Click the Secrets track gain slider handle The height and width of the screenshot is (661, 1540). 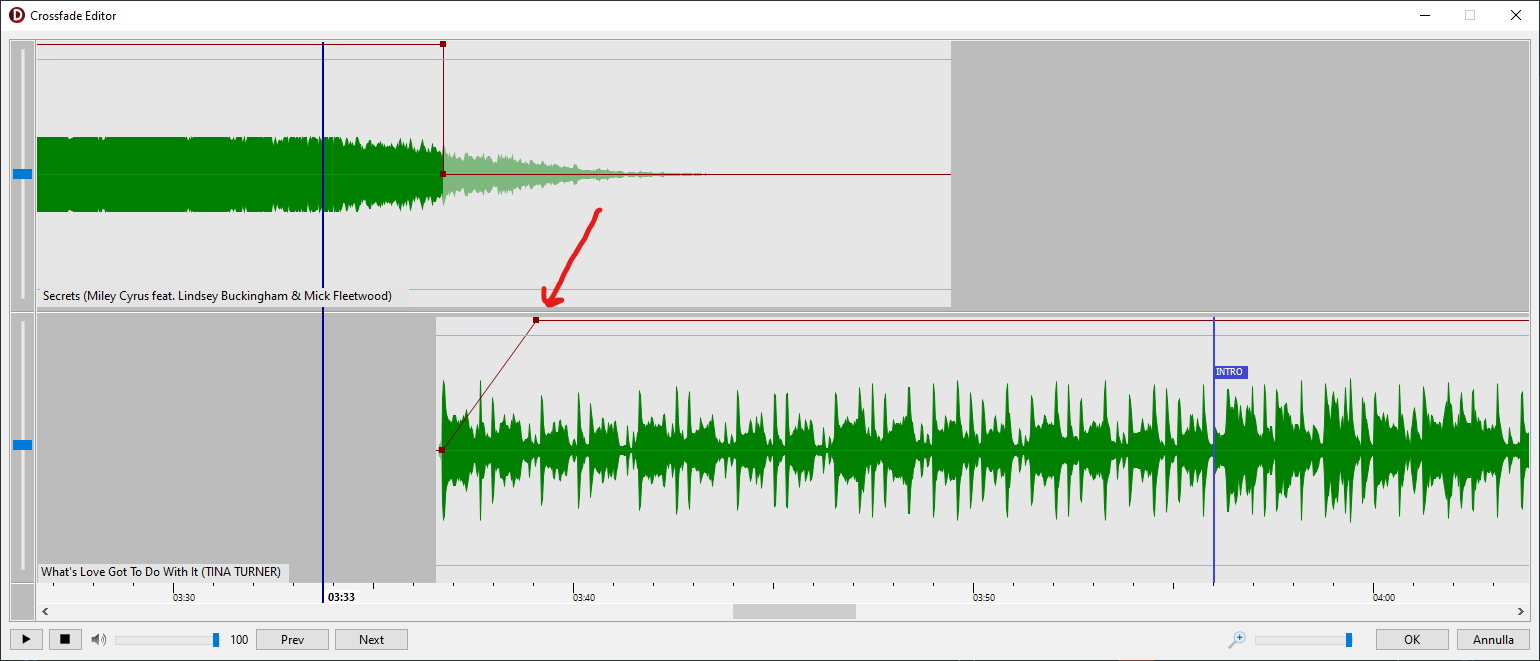22,174
